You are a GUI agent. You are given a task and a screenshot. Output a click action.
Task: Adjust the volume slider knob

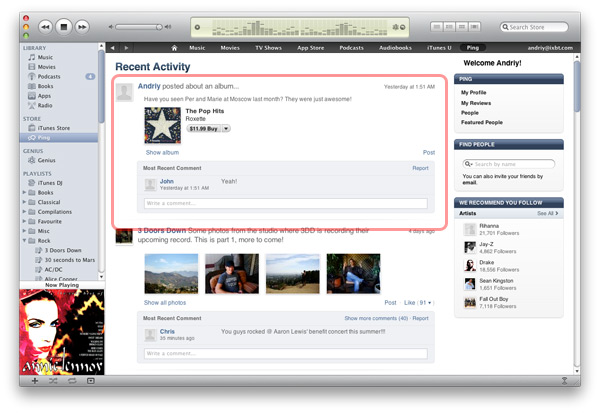click(x=159, y=27)
